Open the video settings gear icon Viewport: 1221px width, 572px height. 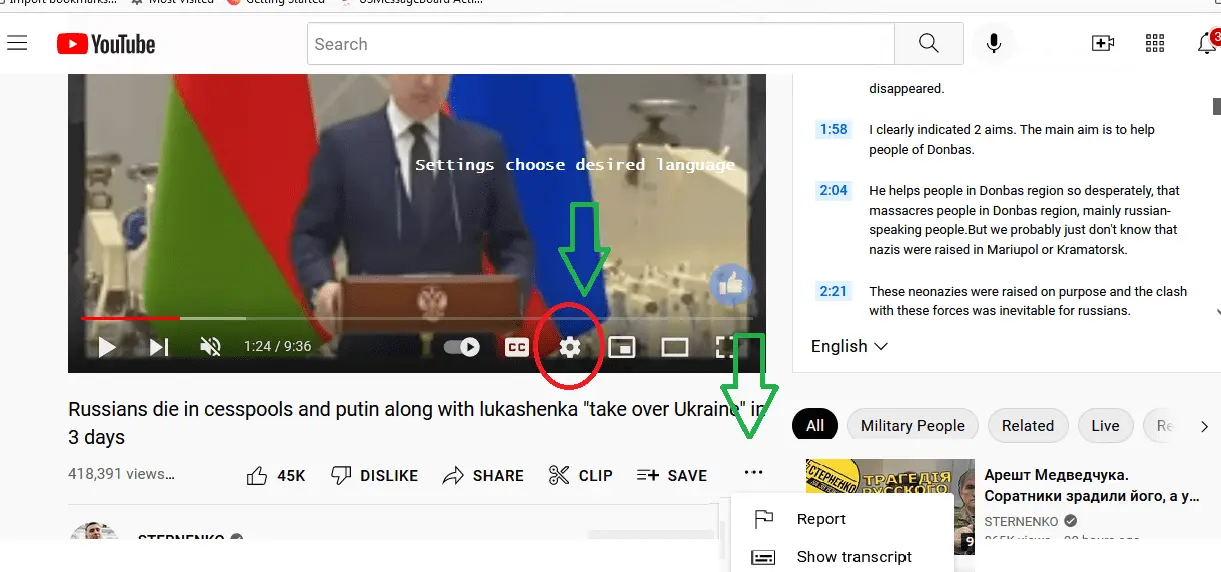pos(570,347)
